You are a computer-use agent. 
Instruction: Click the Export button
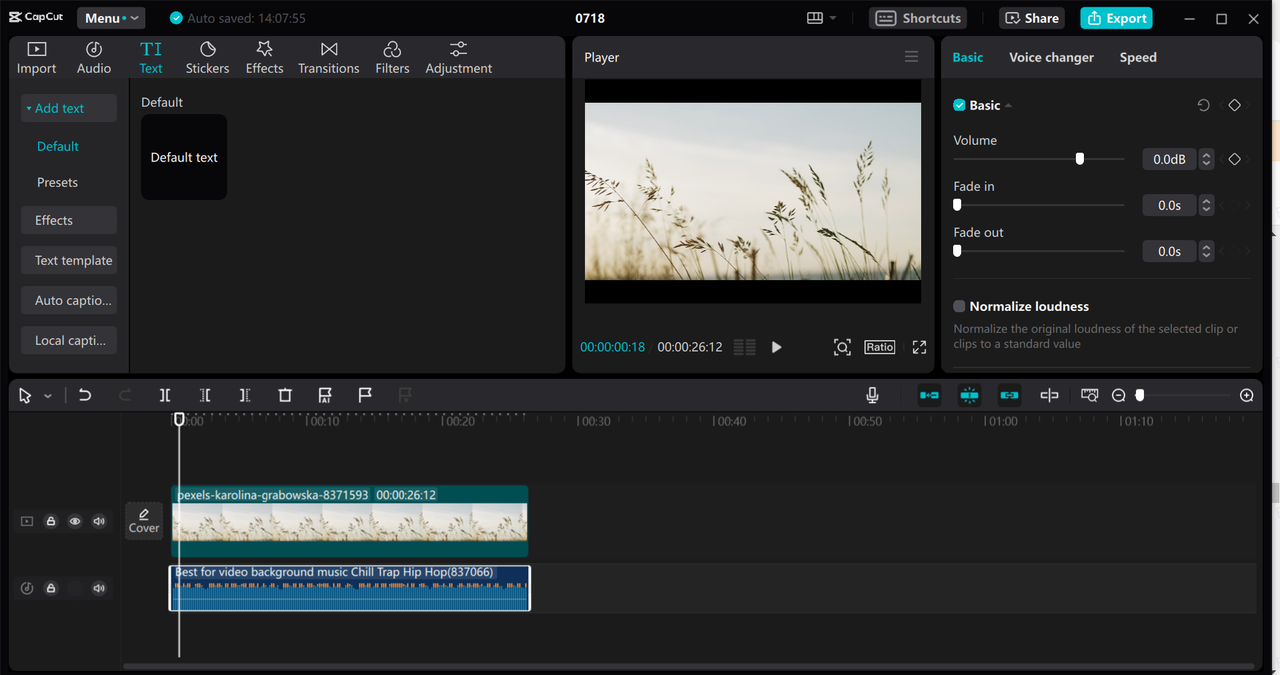[x=1116, y=18]
